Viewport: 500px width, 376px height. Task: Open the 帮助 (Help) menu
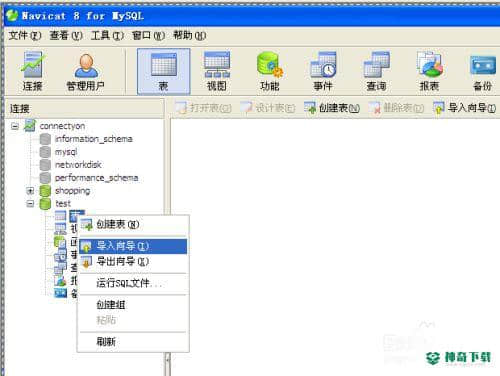tap(189, 35)
